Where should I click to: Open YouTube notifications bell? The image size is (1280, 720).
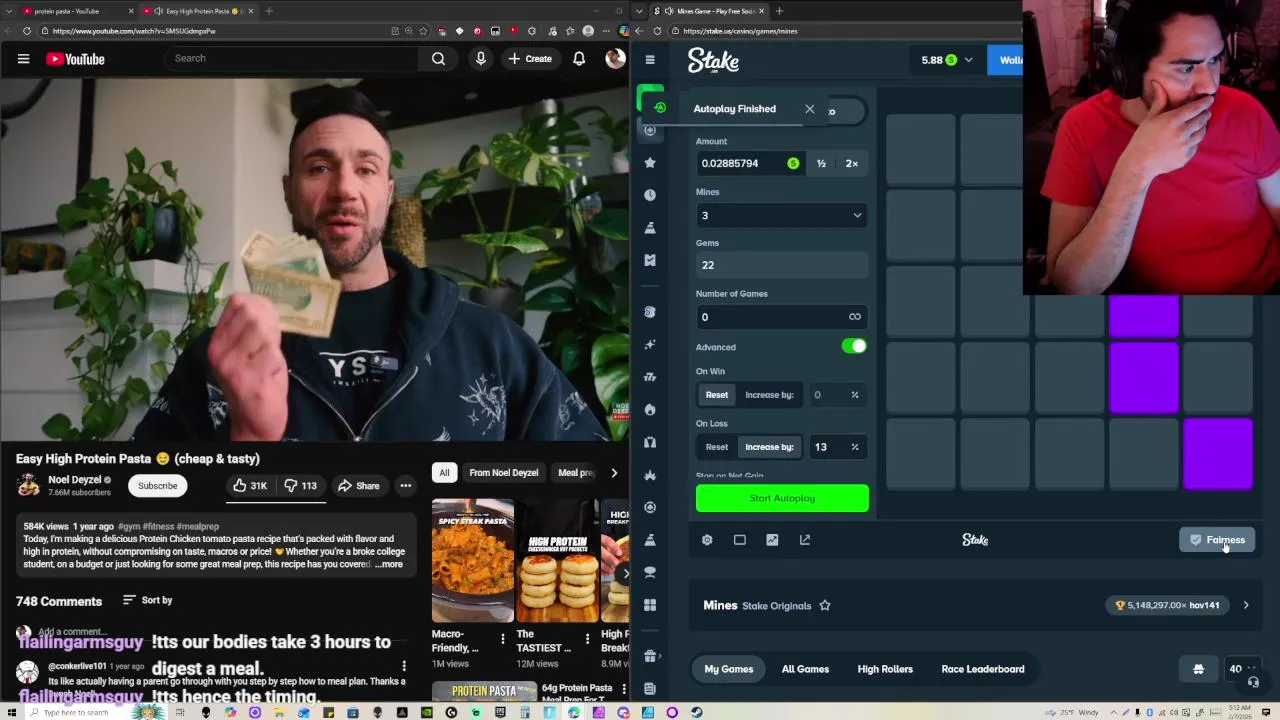pos(579,59)
